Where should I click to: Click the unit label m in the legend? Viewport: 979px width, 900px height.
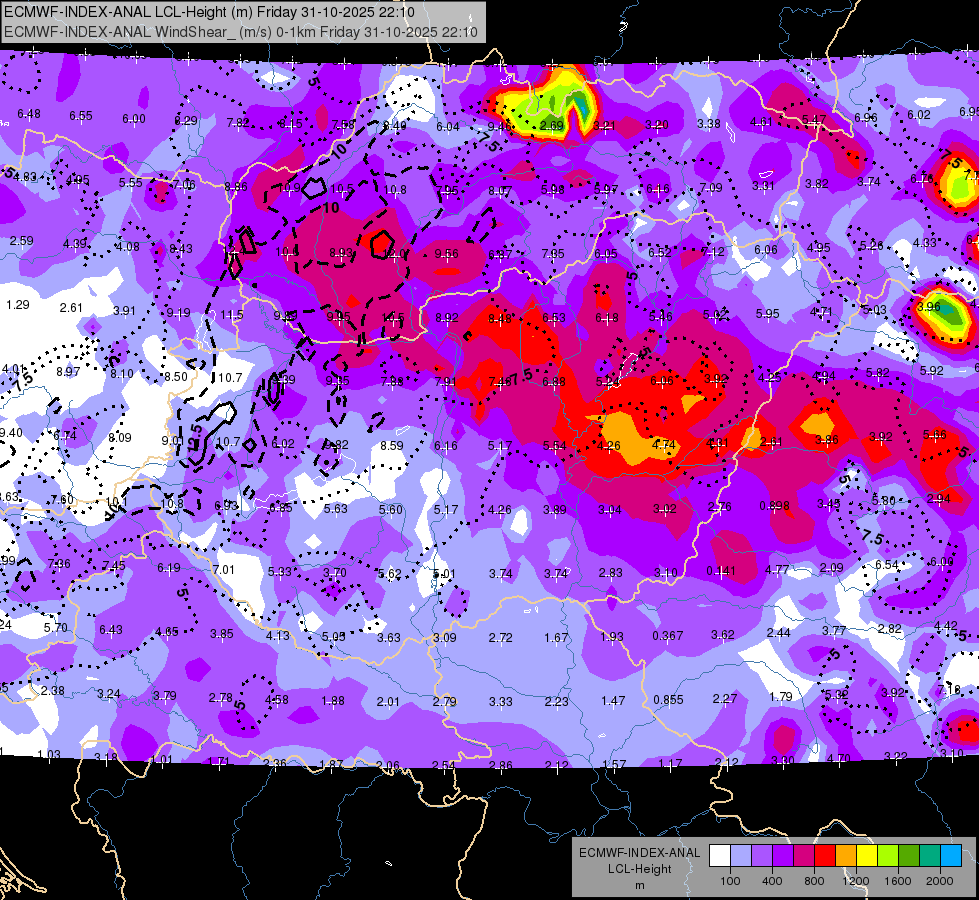(x=639, y=885)
